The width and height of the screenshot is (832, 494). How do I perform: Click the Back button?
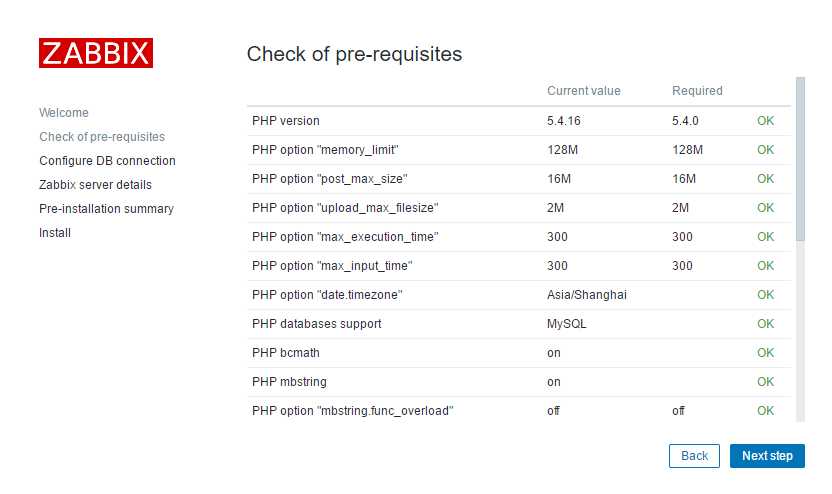pyautogui.click(x=694, y=456)
